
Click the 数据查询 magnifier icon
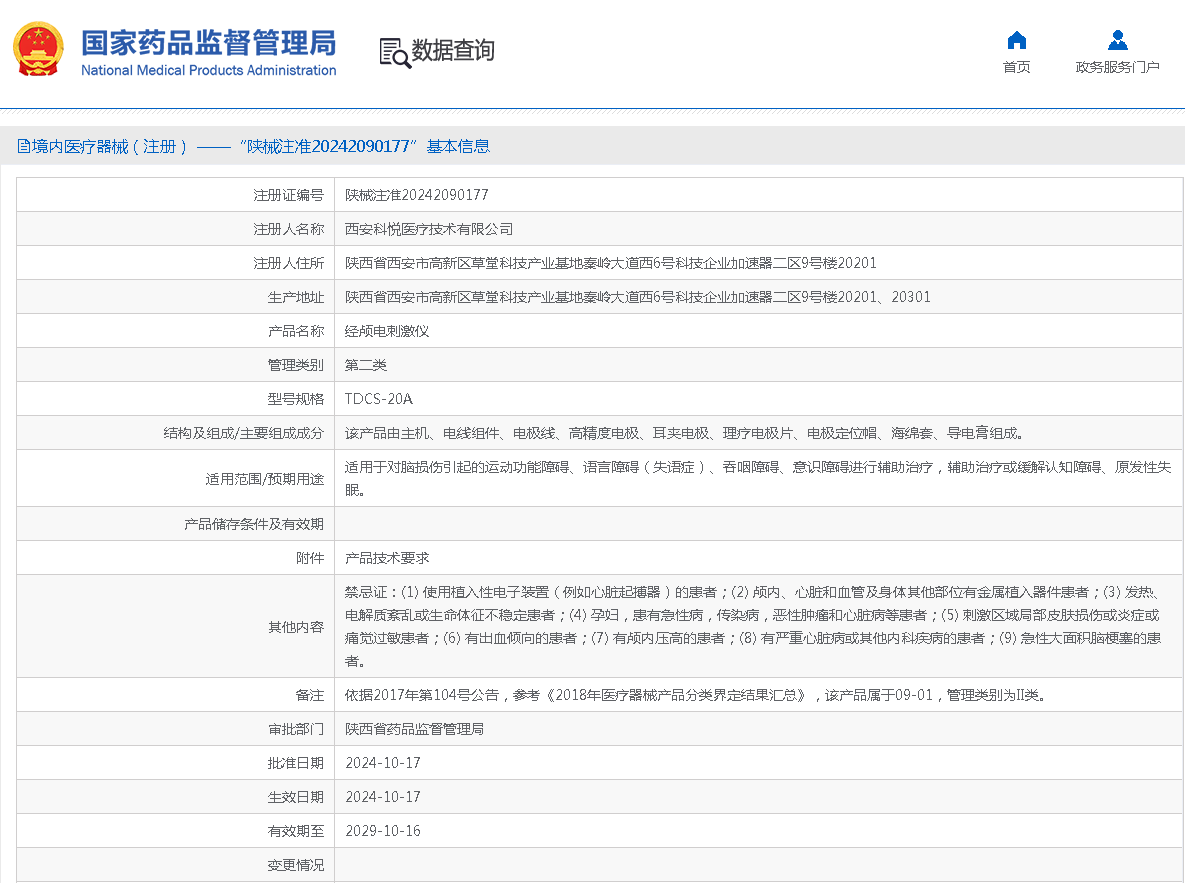(395, 52)
